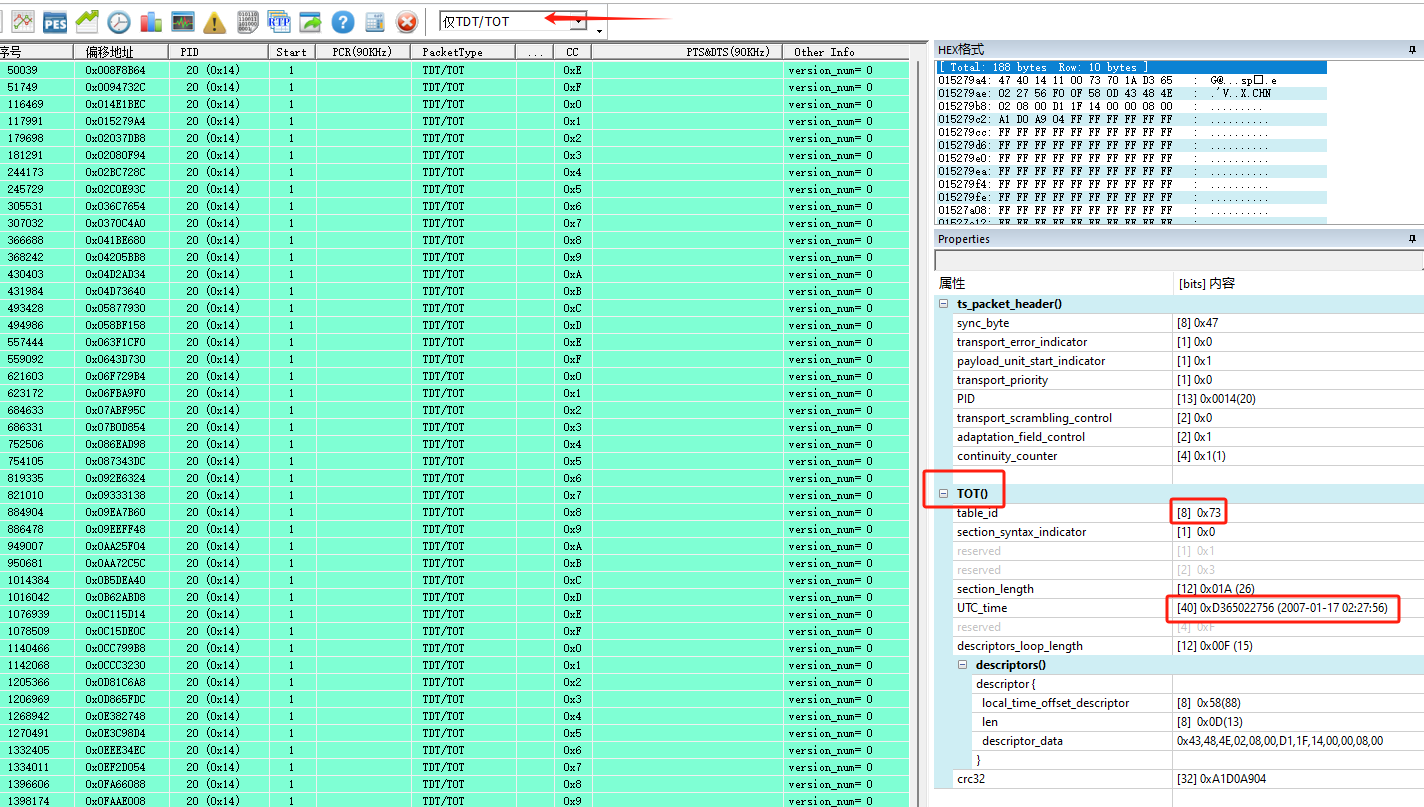Select the row with offset 0x0370C4A0
The image size is (1424, 807).
click(454, 223)
